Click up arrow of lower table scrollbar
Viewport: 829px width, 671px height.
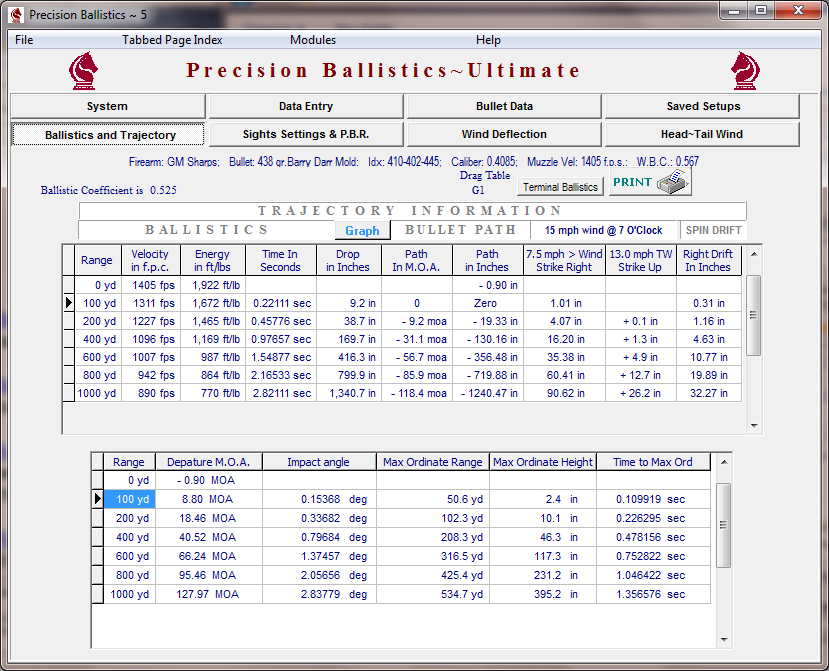(724, 462)
